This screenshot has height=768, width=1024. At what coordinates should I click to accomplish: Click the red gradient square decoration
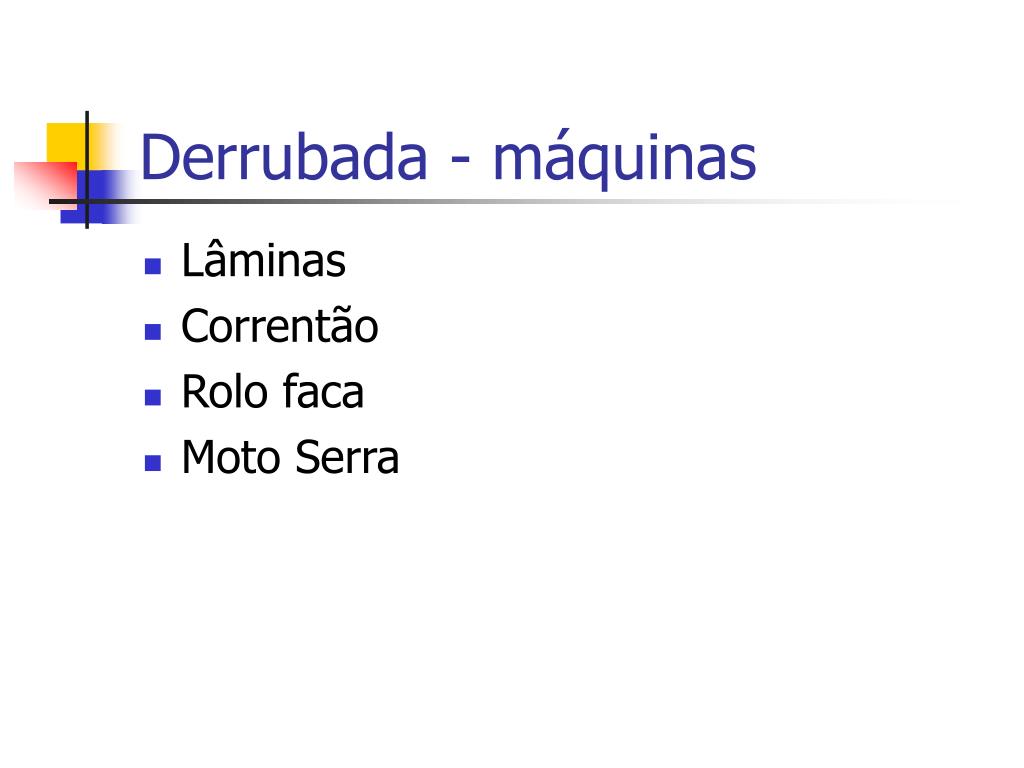[44, 185]
